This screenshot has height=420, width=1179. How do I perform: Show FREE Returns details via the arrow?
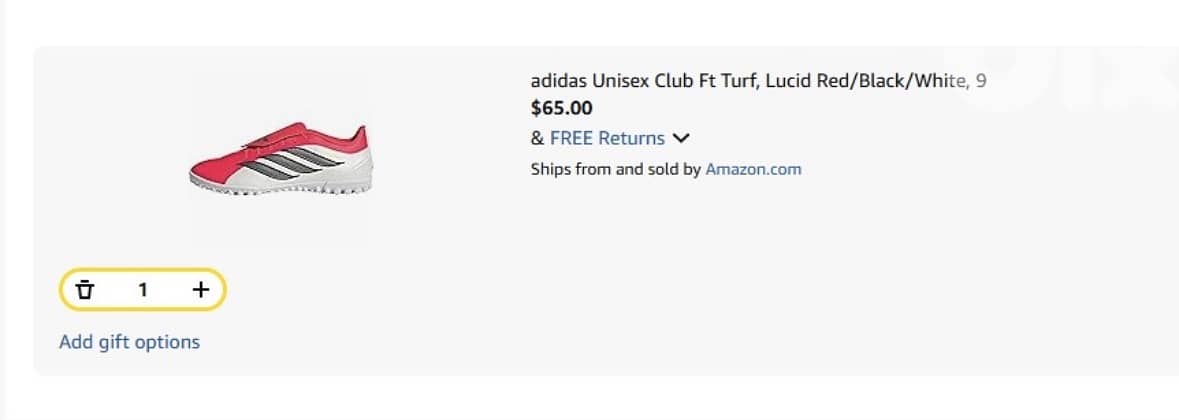683,138
